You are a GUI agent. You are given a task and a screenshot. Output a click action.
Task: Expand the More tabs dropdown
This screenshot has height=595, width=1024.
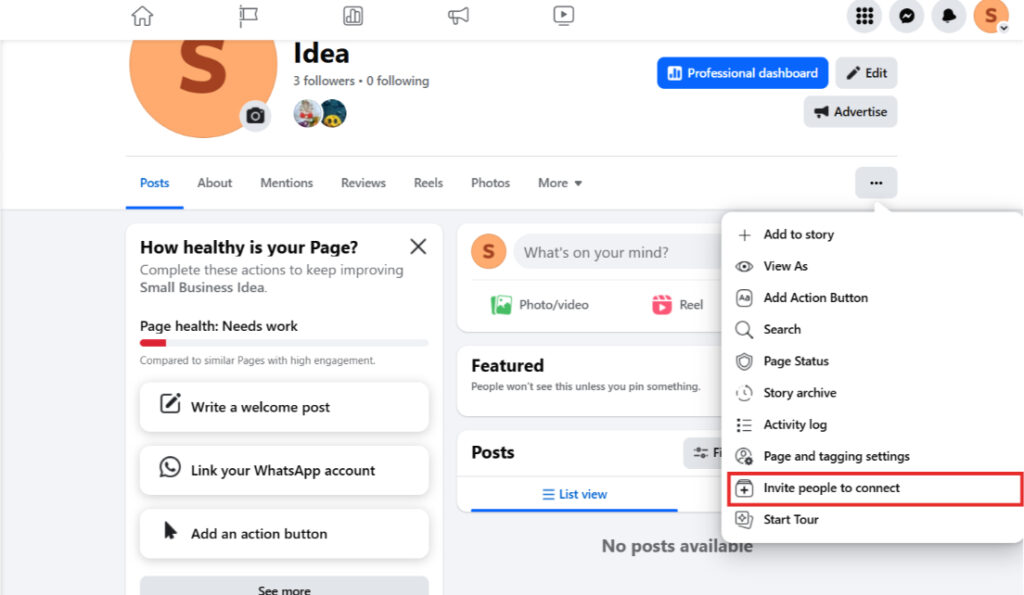(560, 183)
